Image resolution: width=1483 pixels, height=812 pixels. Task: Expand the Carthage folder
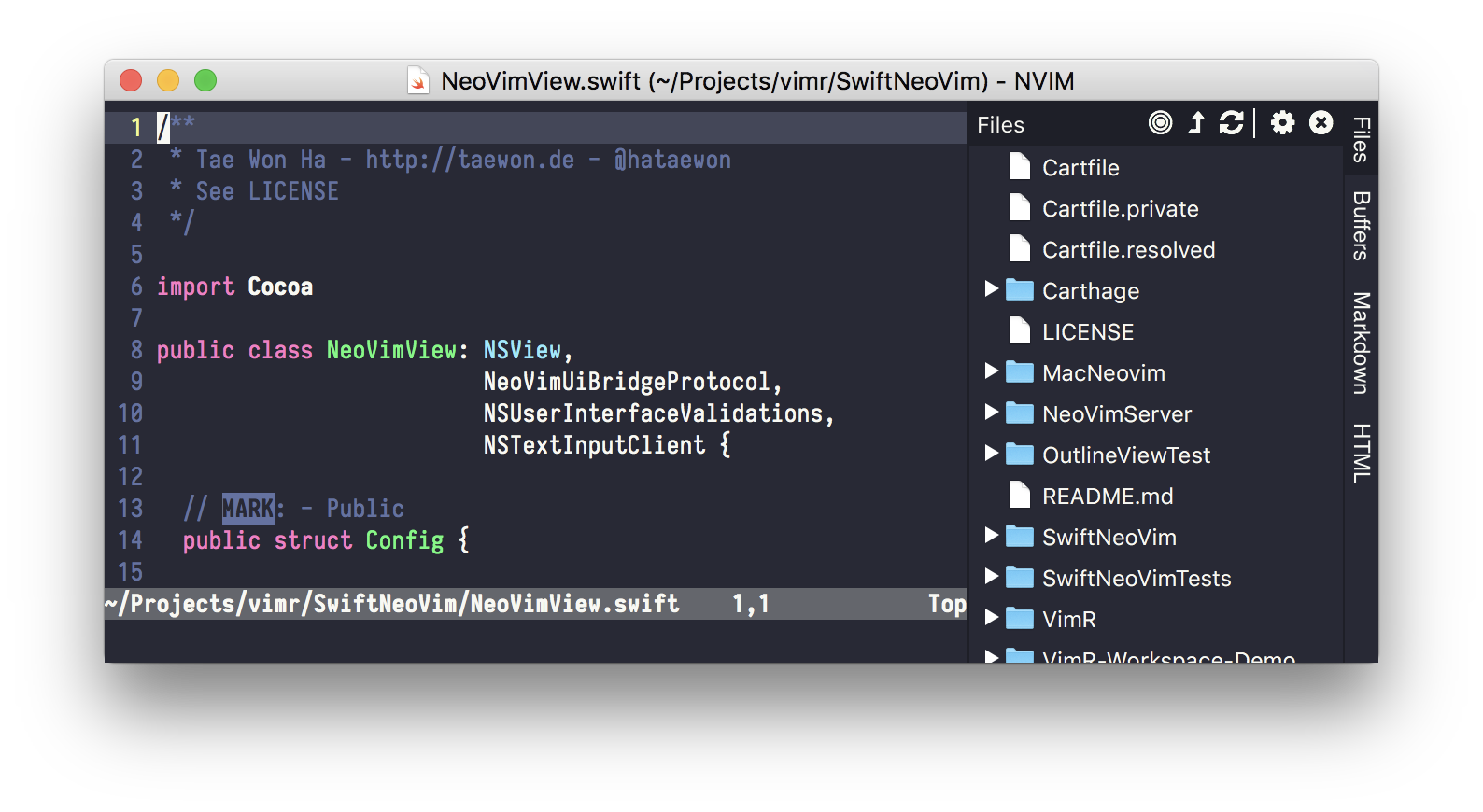992,289
